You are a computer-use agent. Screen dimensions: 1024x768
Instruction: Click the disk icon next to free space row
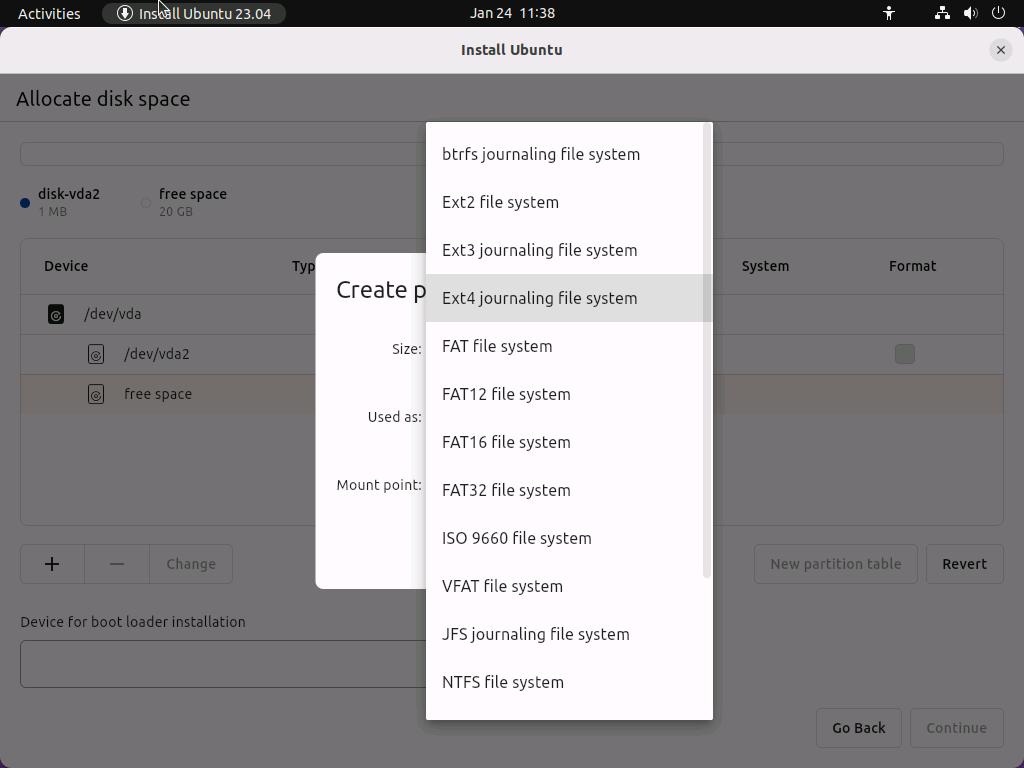tap(96, 393)
